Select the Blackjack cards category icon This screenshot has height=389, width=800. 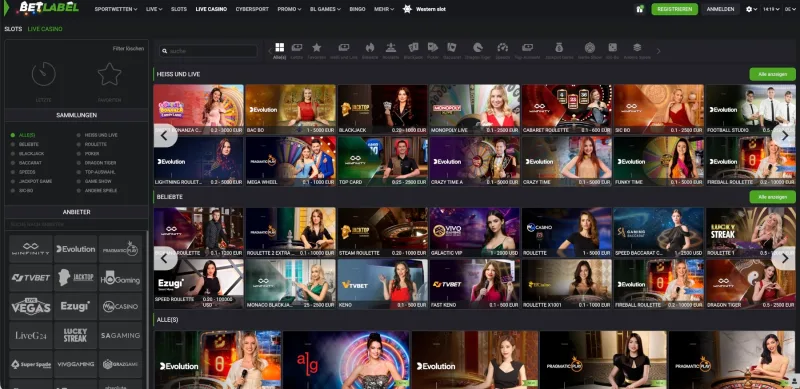pyautogui.click(x=413, y=47)
